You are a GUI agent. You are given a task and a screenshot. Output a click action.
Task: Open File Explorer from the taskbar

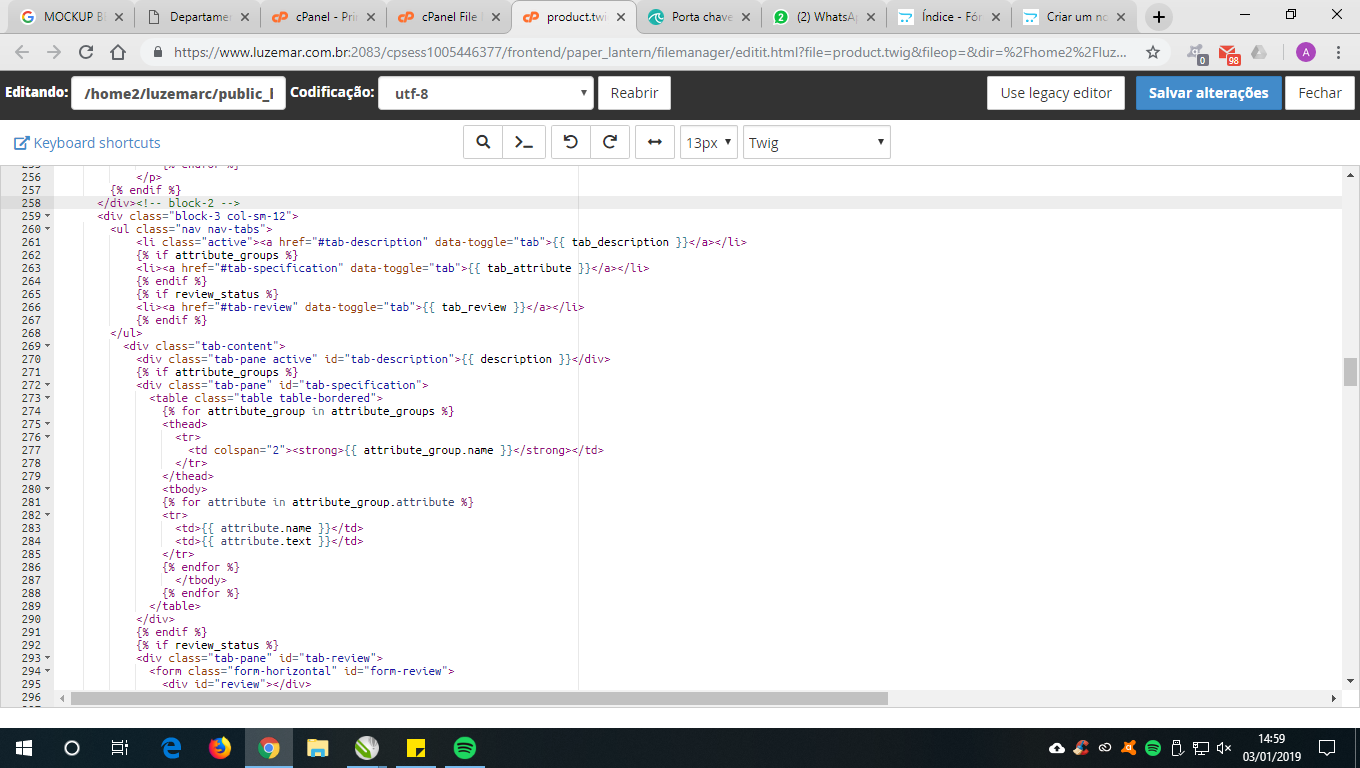[317, 747]
